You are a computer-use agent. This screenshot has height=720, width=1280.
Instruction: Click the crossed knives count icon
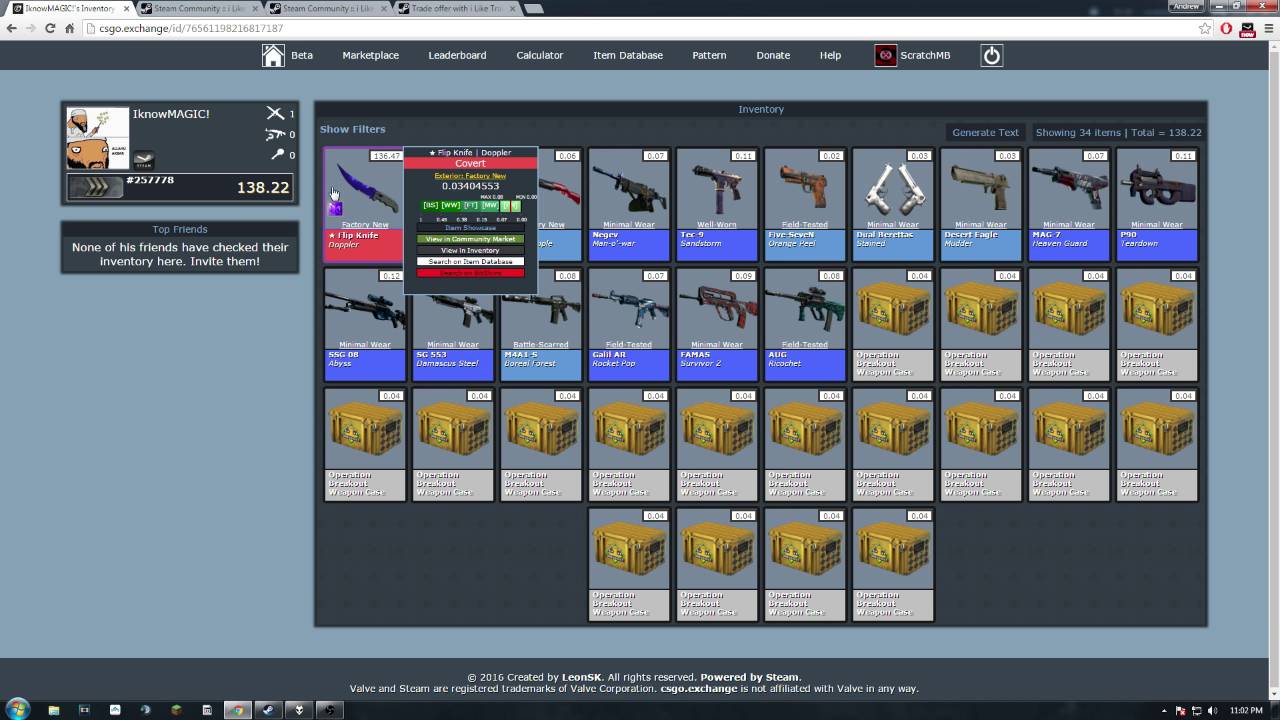(275, 113)
